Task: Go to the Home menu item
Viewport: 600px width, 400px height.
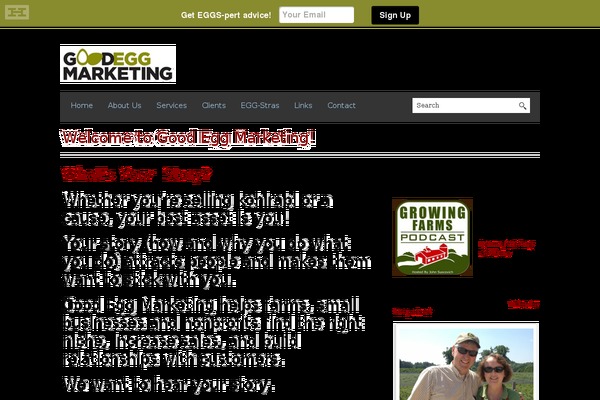Action: [x=82, y=105]
